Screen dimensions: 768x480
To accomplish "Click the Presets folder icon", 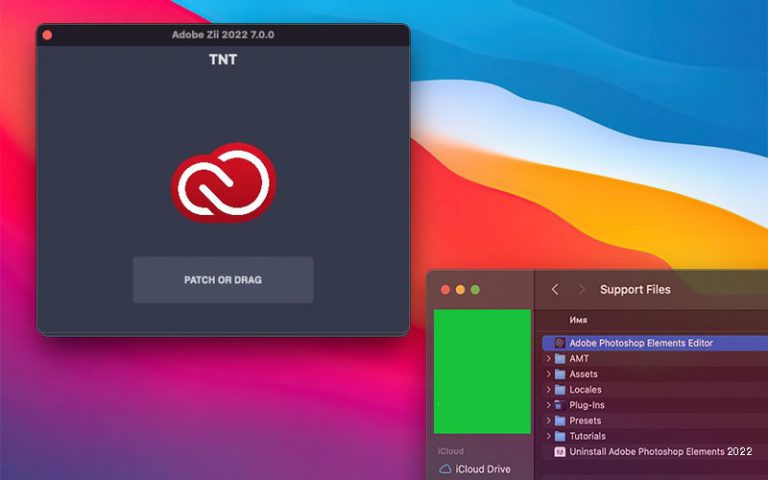I will pyautogui.click(x=560, y=421).
